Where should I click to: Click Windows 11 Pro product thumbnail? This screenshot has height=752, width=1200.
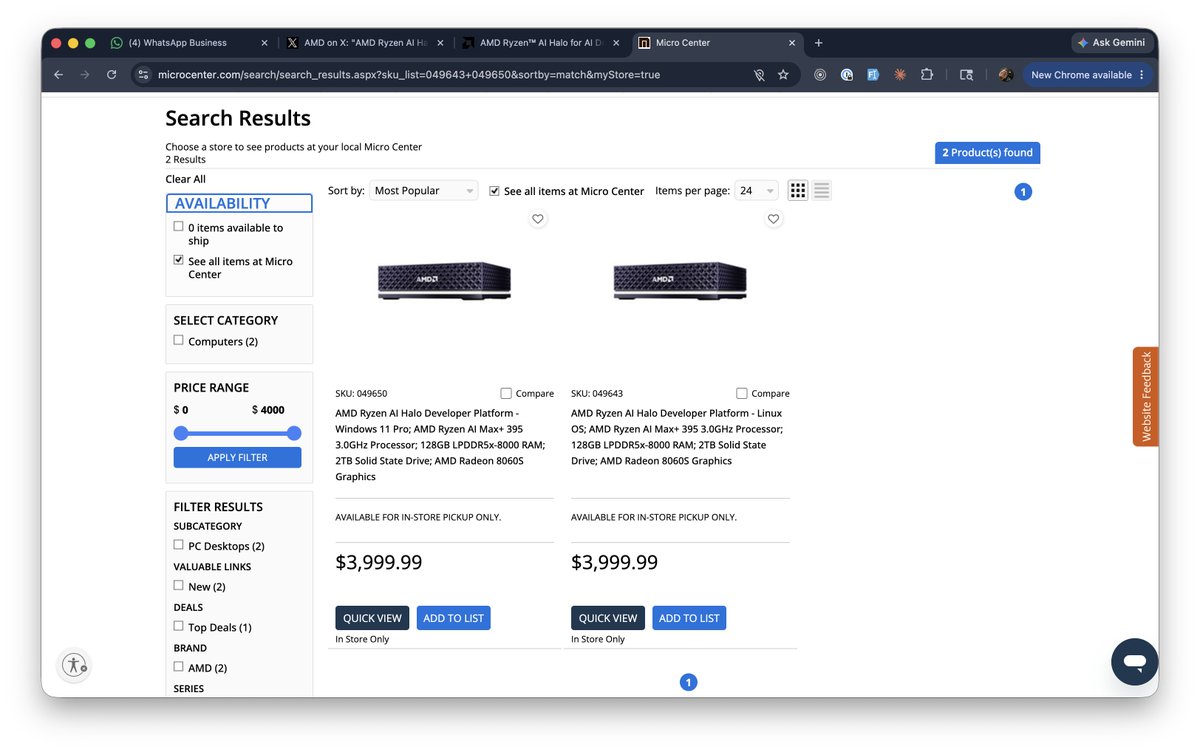coord(445,280)
